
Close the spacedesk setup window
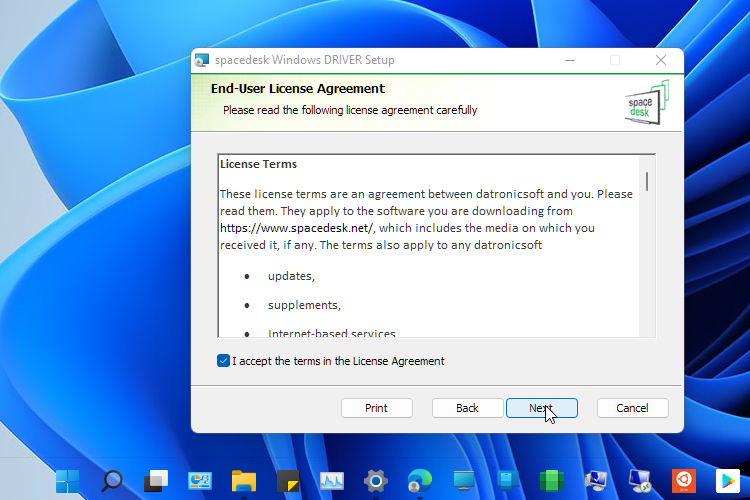coord(661,60)
